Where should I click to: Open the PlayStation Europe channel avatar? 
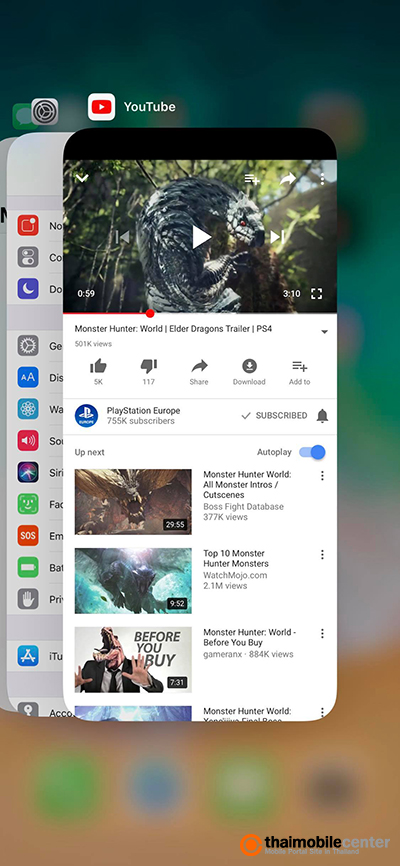(x=87, y=416)
